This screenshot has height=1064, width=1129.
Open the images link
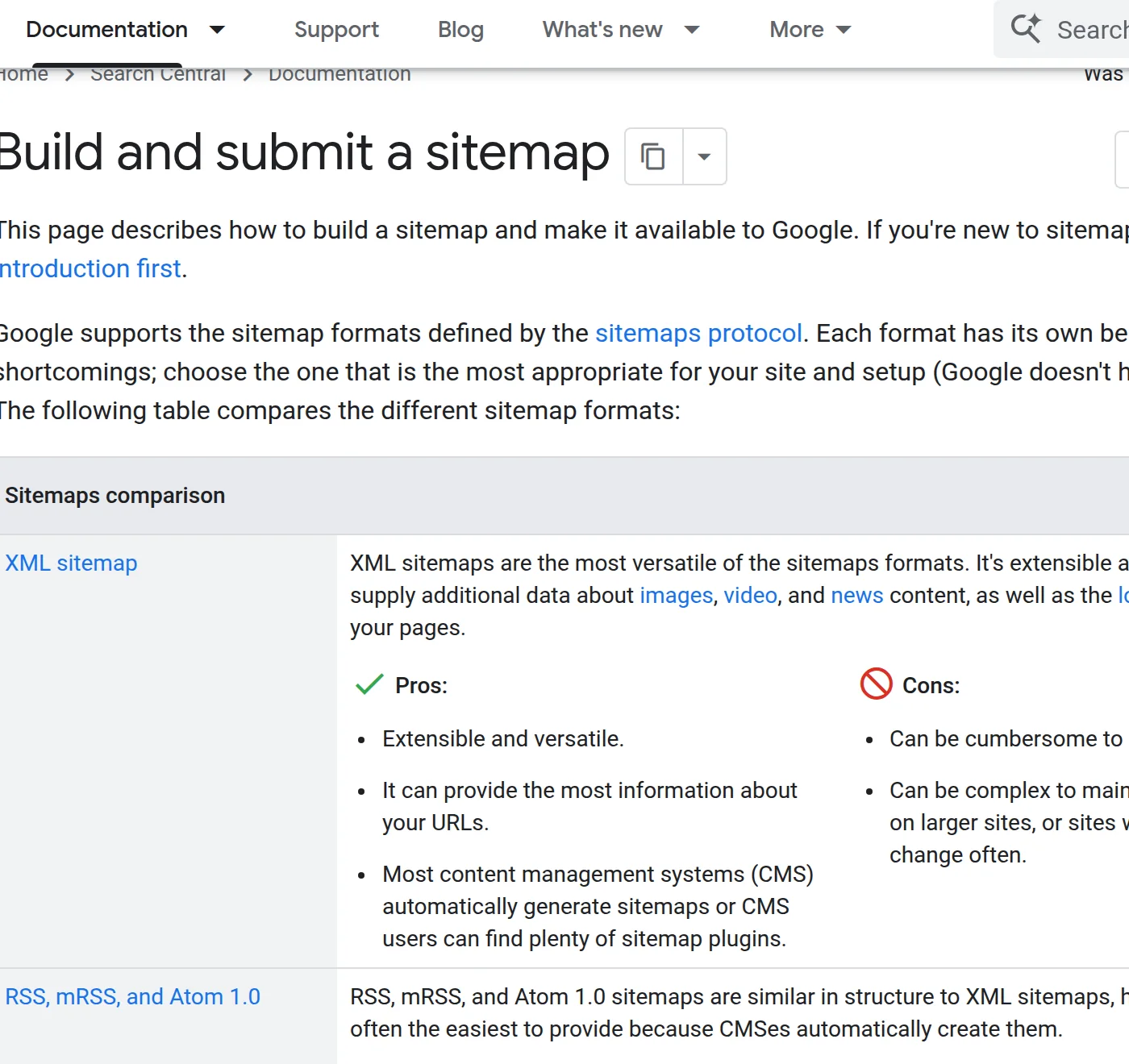677,595
